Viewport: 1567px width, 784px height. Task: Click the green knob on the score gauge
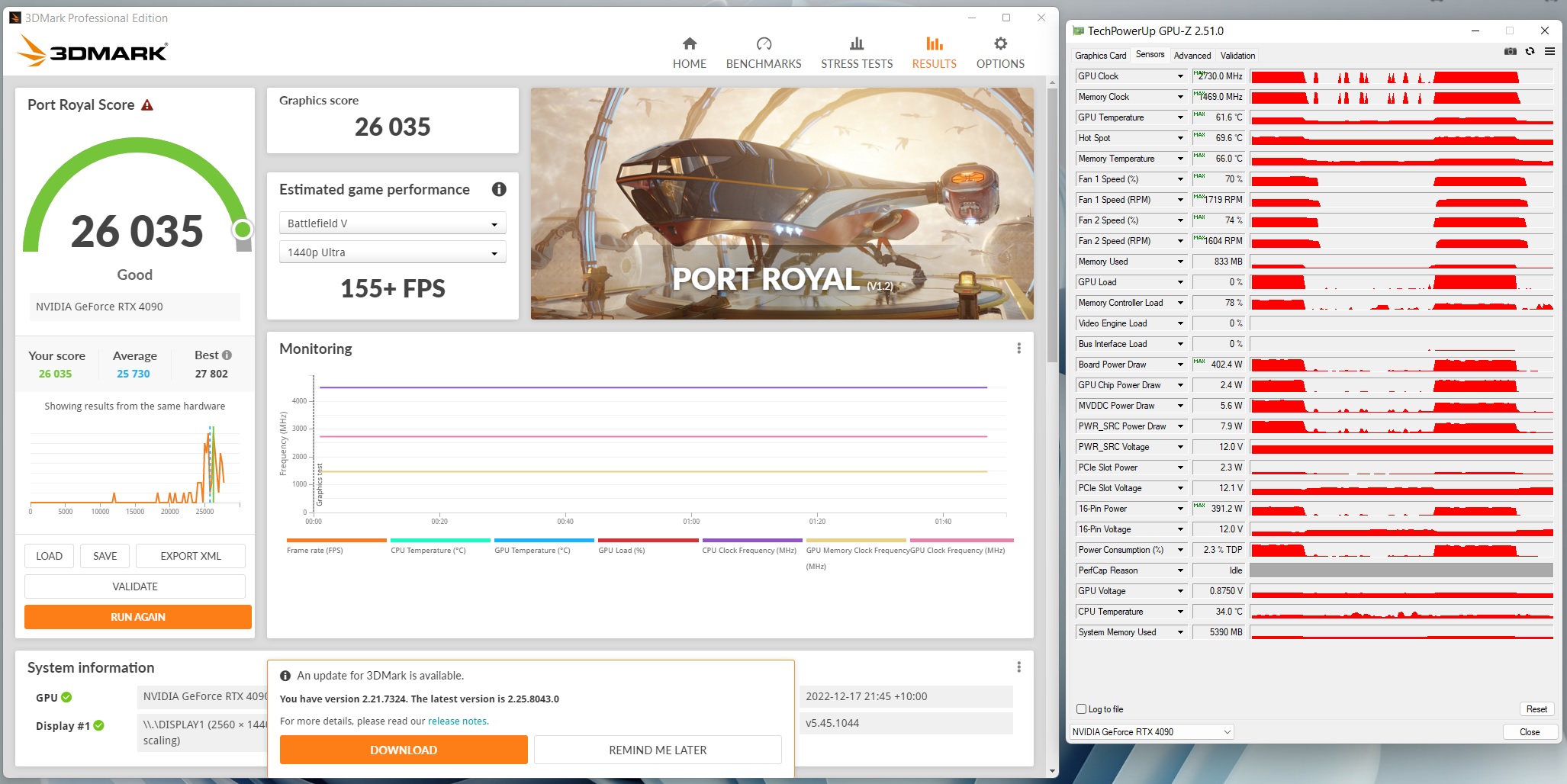click(x=243, y=230)
